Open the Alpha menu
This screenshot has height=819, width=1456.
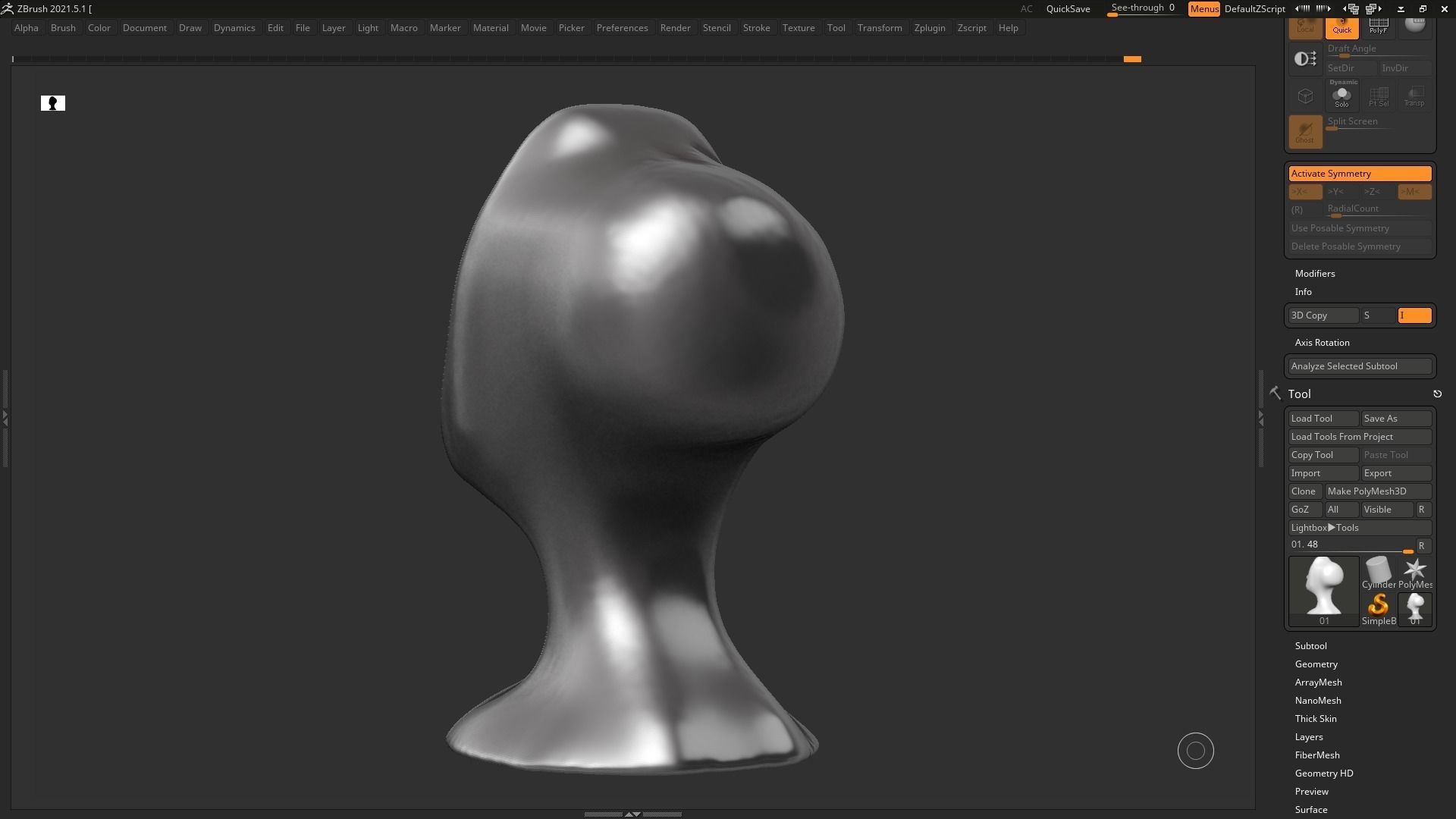[x=27, y=28]
